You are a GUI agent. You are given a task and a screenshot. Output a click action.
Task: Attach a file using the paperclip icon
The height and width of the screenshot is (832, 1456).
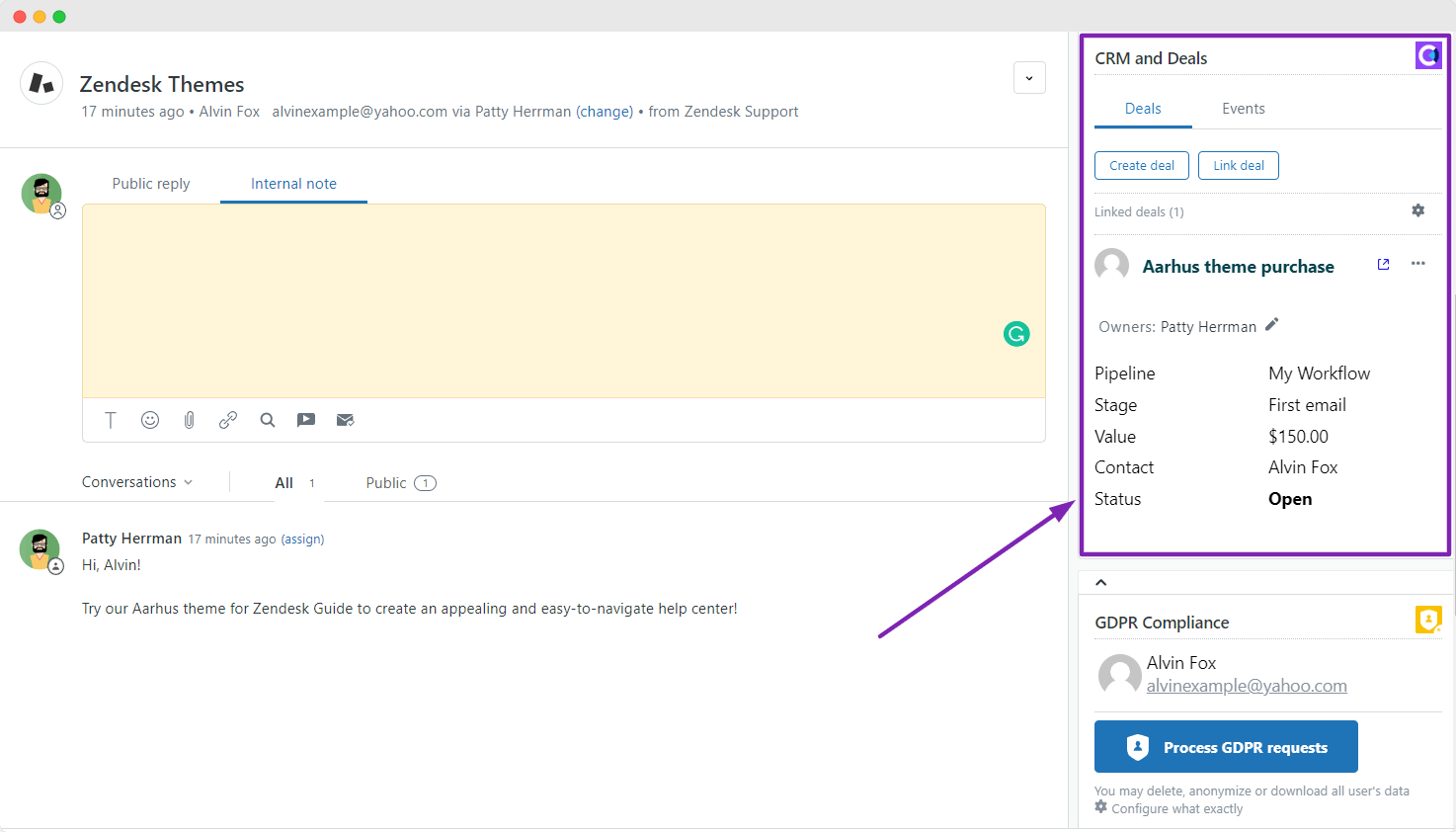pos(189,420)
